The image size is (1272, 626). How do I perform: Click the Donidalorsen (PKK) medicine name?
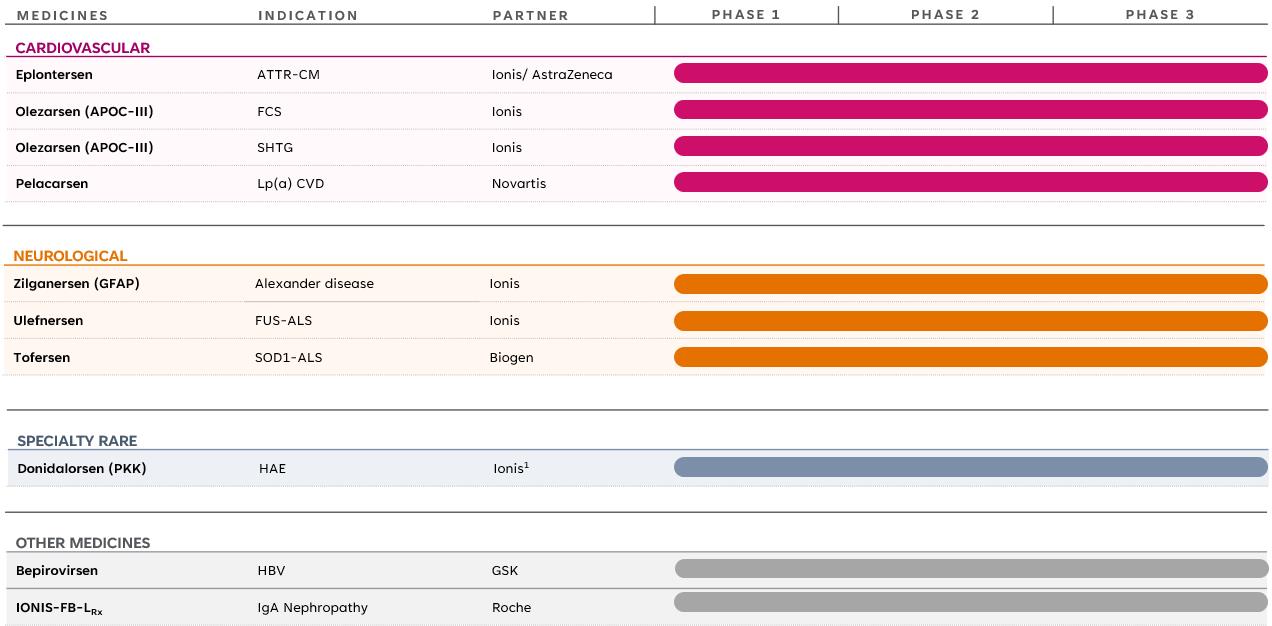(x=82, y=468)
